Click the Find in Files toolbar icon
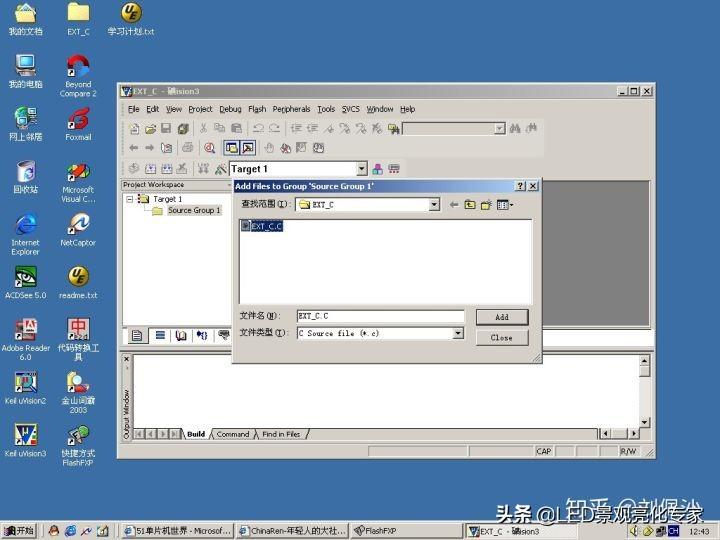Viewport: 720px width, 540px height. (x=394, y=129)
